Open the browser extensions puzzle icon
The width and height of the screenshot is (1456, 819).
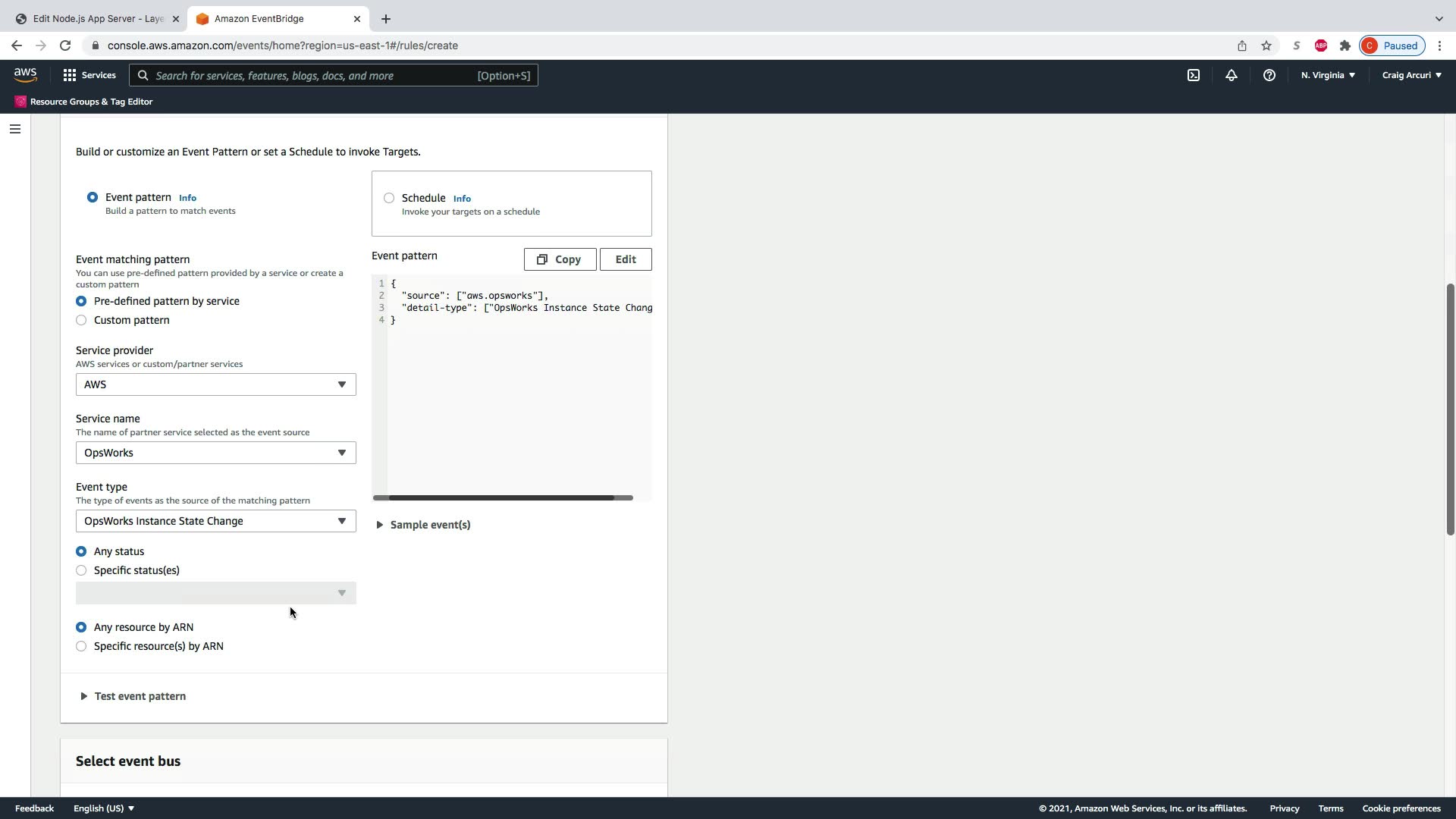point(1345,45)
